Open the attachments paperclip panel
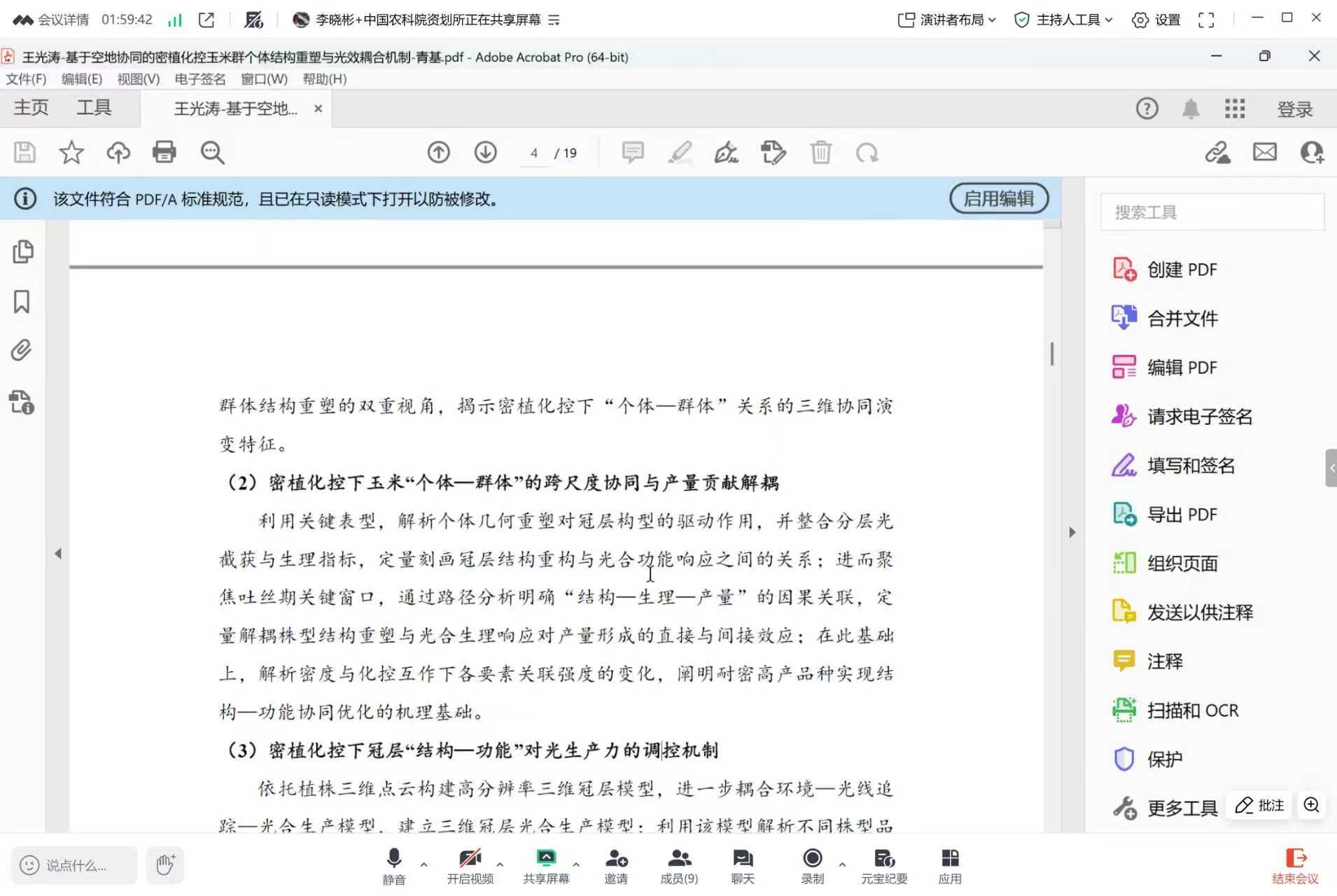The image size is (1337, 896). pos(22,350)
